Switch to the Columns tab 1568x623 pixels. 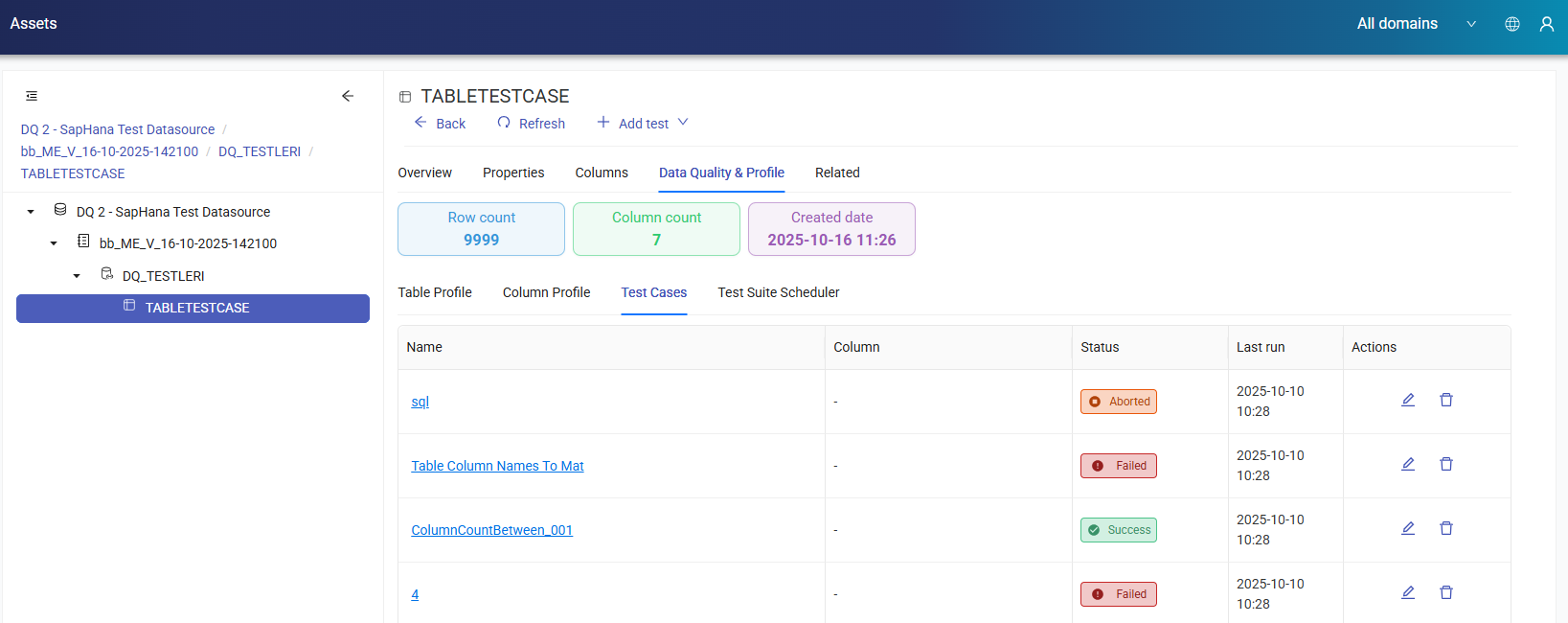(x=602, y=173)
